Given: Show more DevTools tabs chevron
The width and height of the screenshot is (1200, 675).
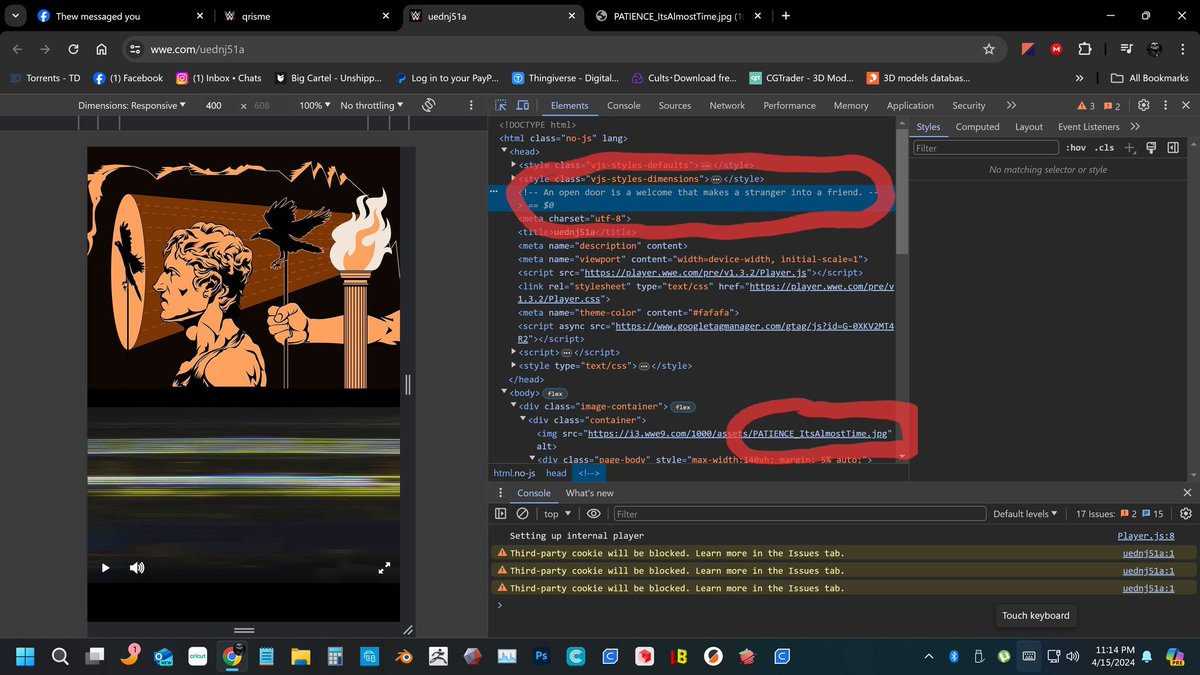Looking at the screenshot, I should tap(1011, 105).
